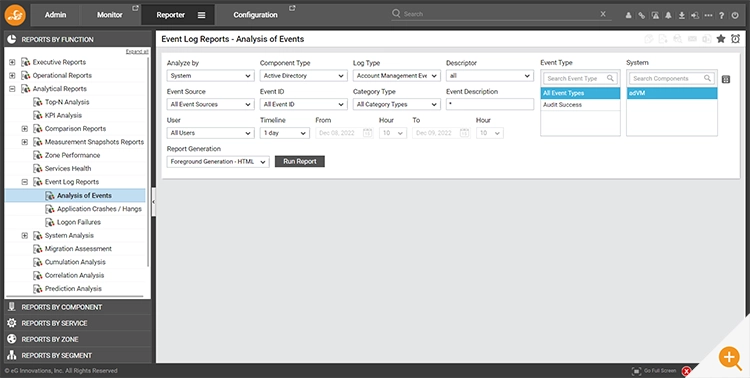Click Go Full Screen icon

click(637, 371)
